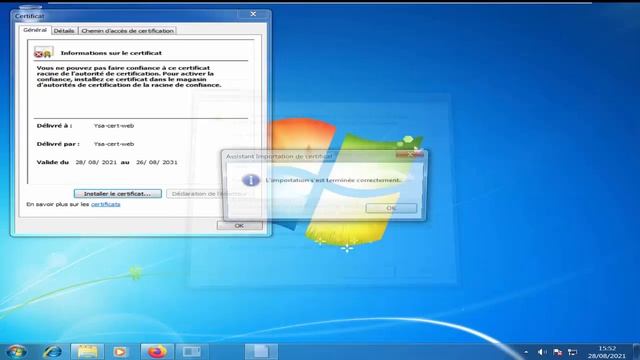Switch to the Détails tab

pos(64,31)
